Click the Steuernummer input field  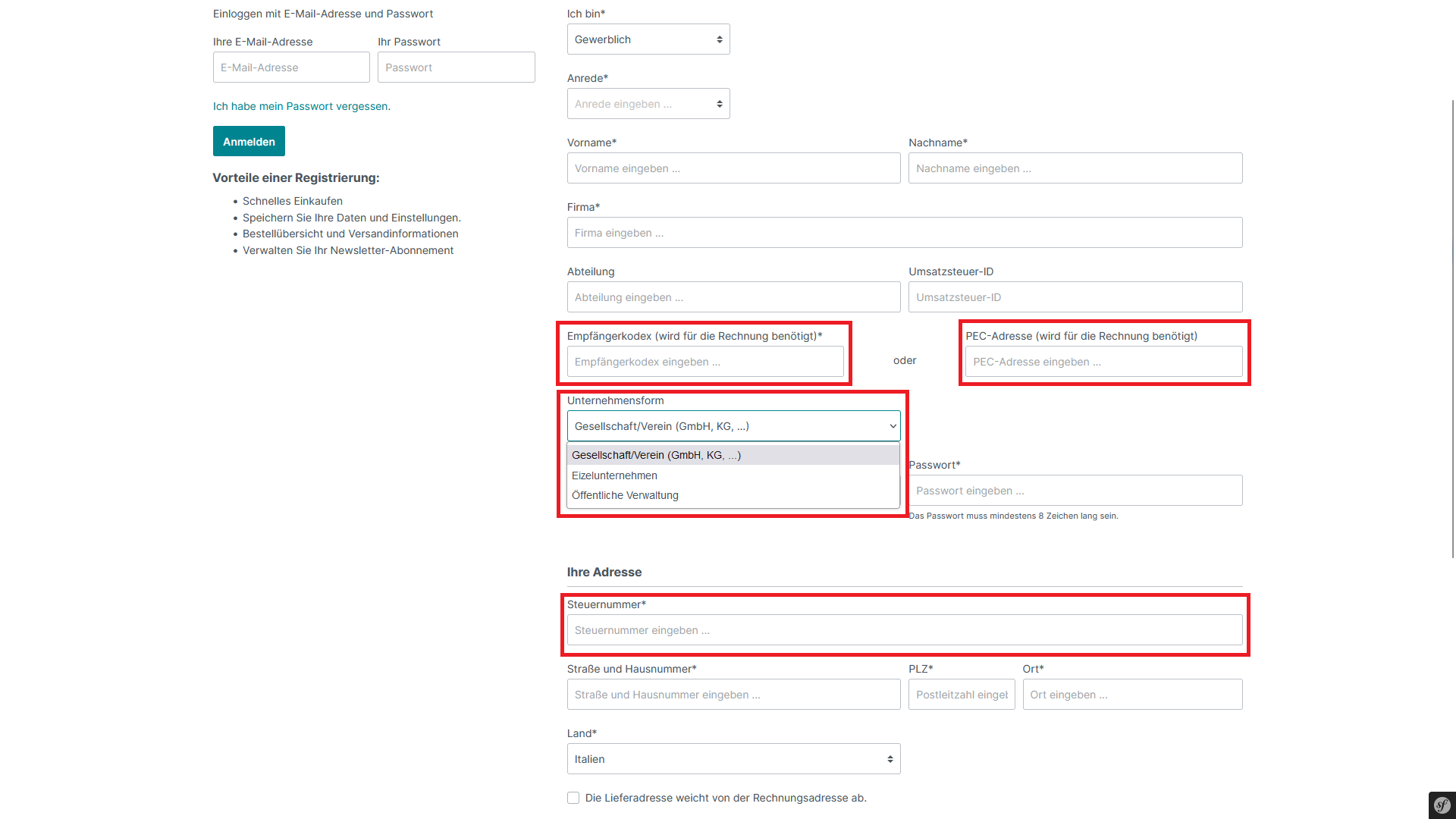905,630
